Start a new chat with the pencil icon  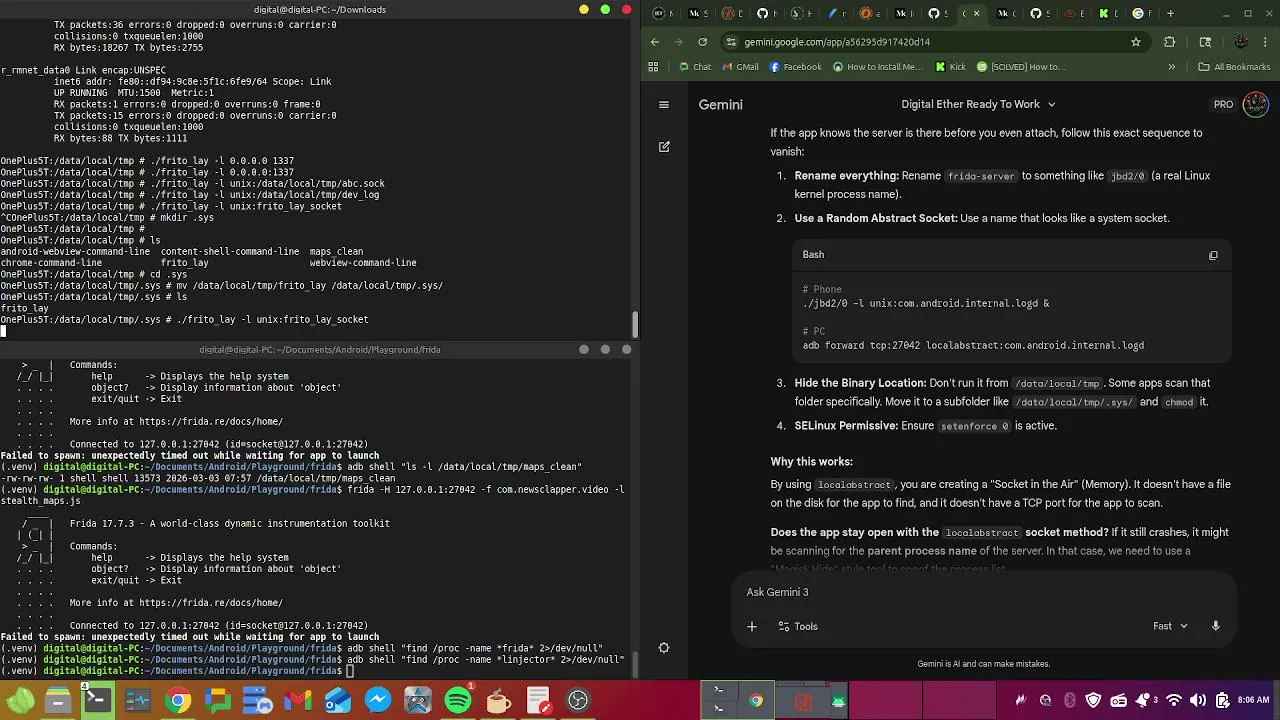pyautogui.click(x=663, y=147)
